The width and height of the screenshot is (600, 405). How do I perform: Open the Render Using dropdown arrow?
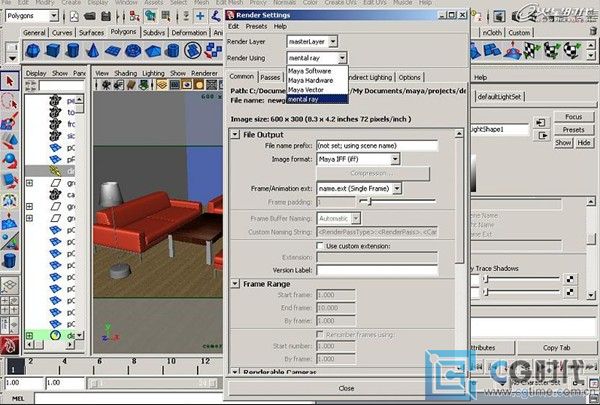point(342,58)
